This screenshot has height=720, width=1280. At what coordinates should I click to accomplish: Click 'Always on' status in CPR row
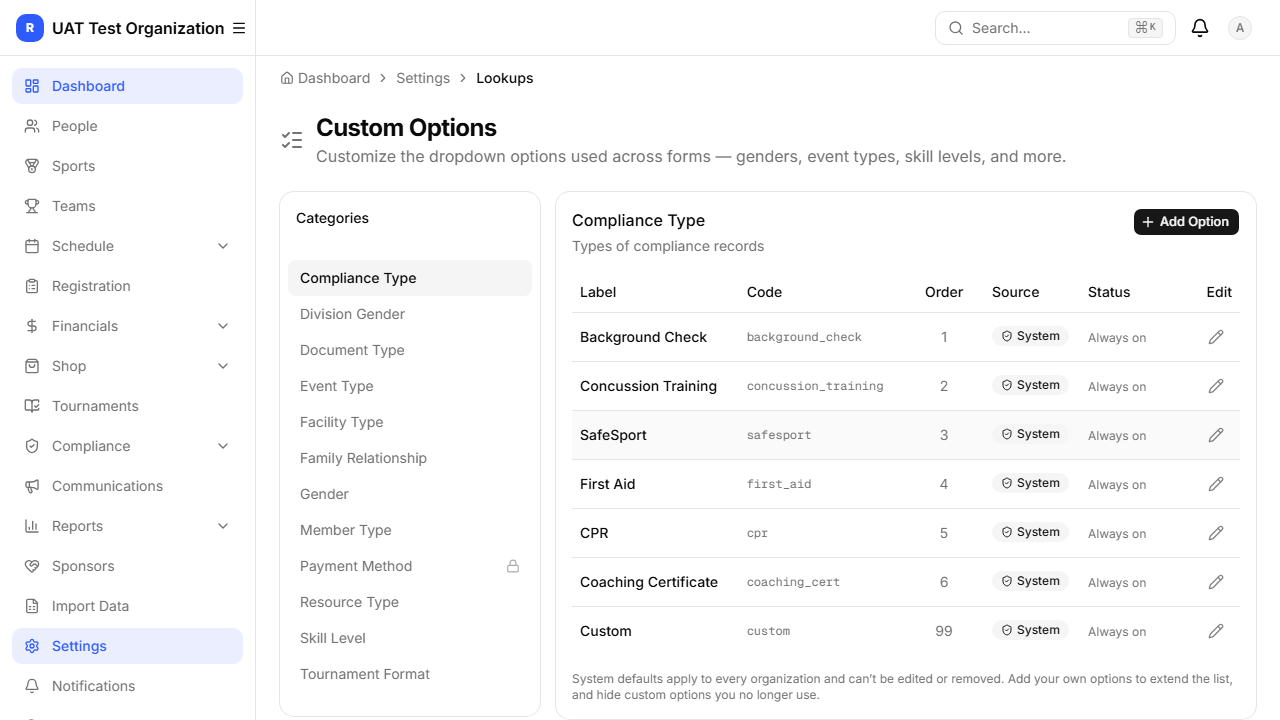coord(1117,533)
